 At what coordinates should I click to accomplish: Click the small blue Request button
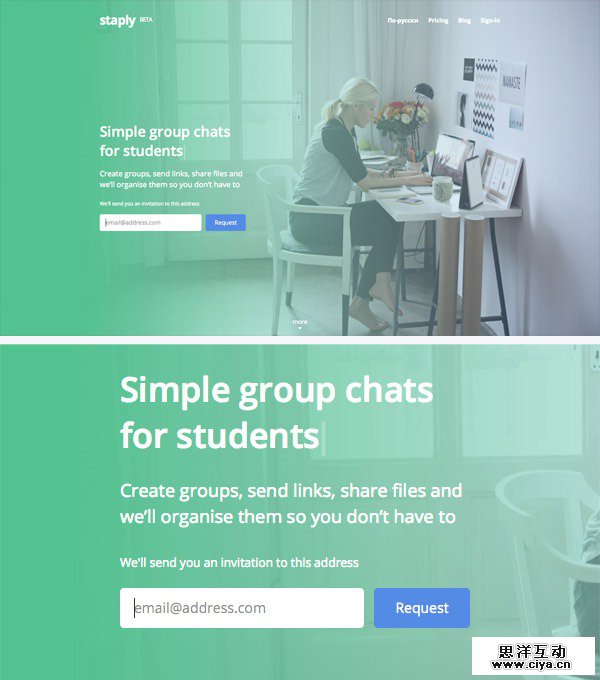[x=225, y=222]
